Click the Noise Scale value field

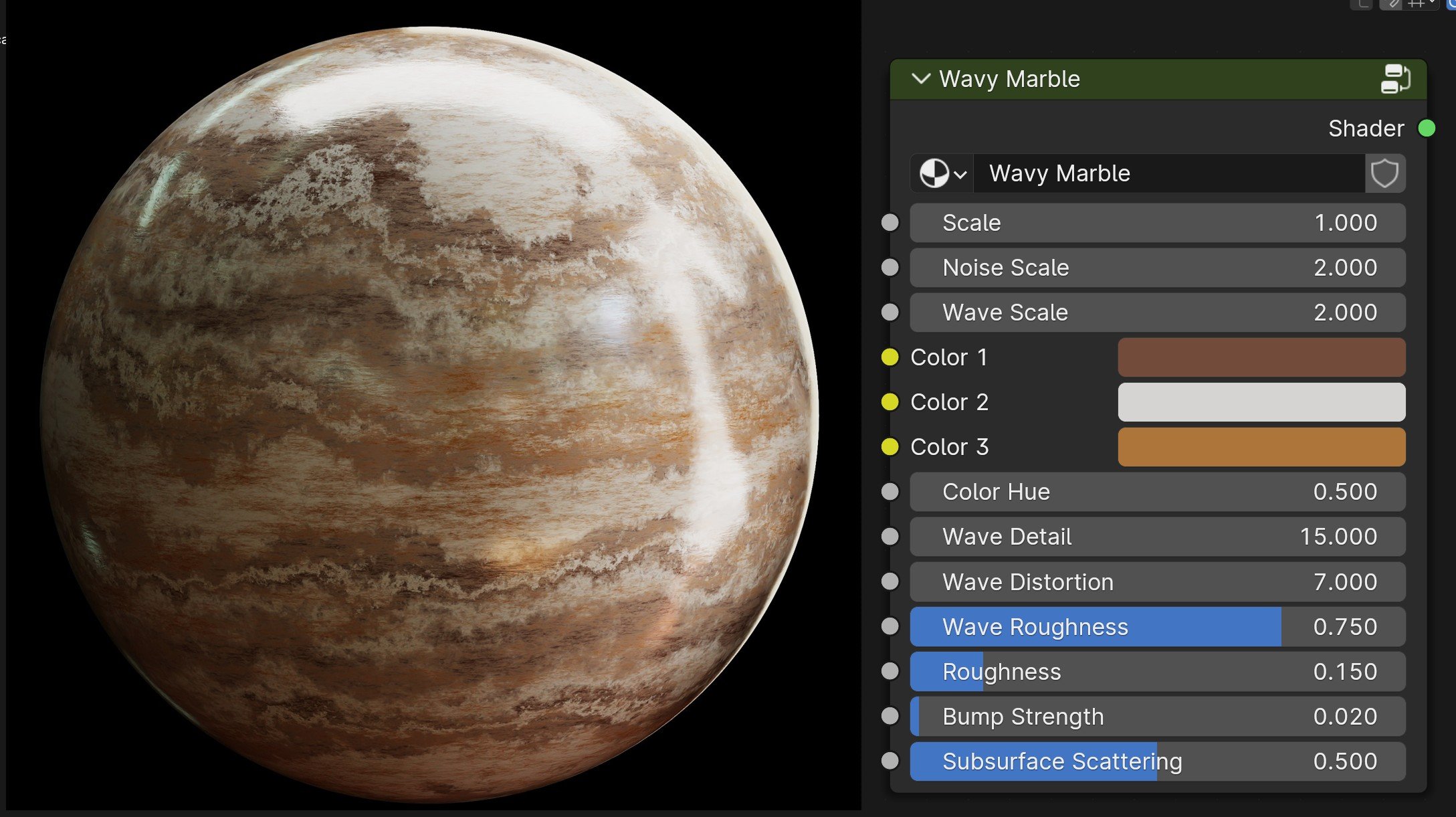coord(1157,268)
